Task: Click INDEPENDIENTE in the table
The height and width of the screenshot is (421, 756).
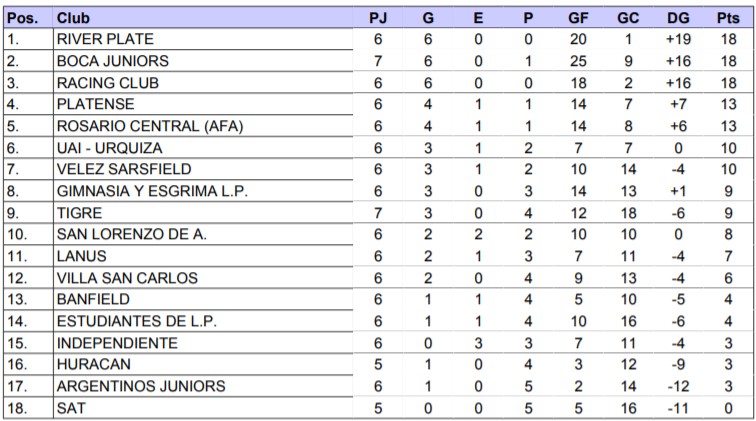Action: [117, 343]
